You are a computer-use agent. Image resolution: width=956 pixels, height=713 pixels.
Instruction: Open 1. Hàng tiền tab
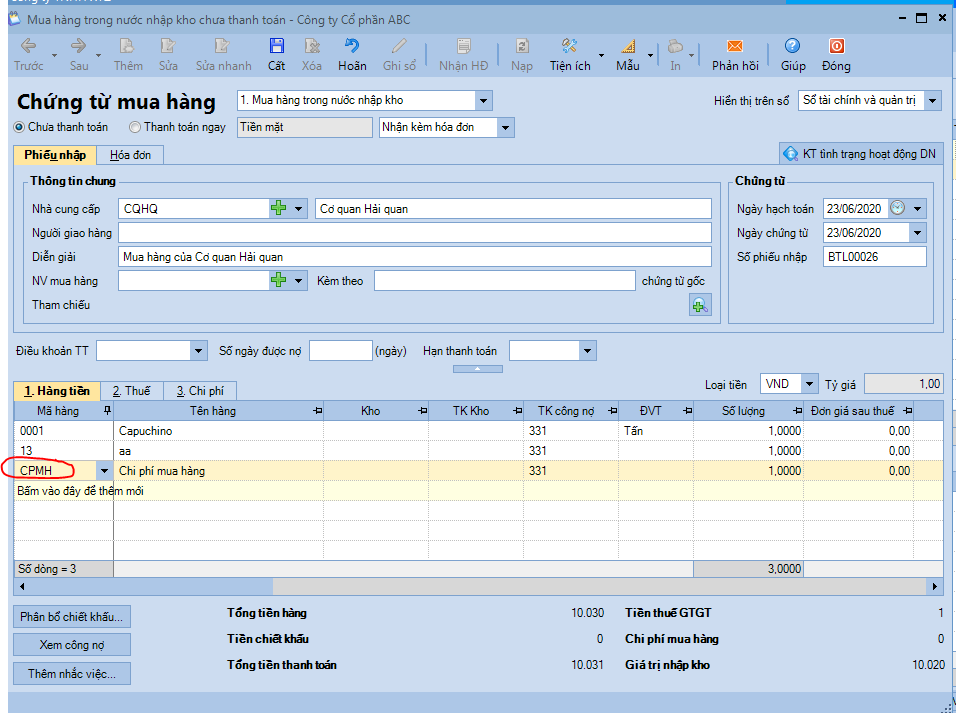(57, 391)
